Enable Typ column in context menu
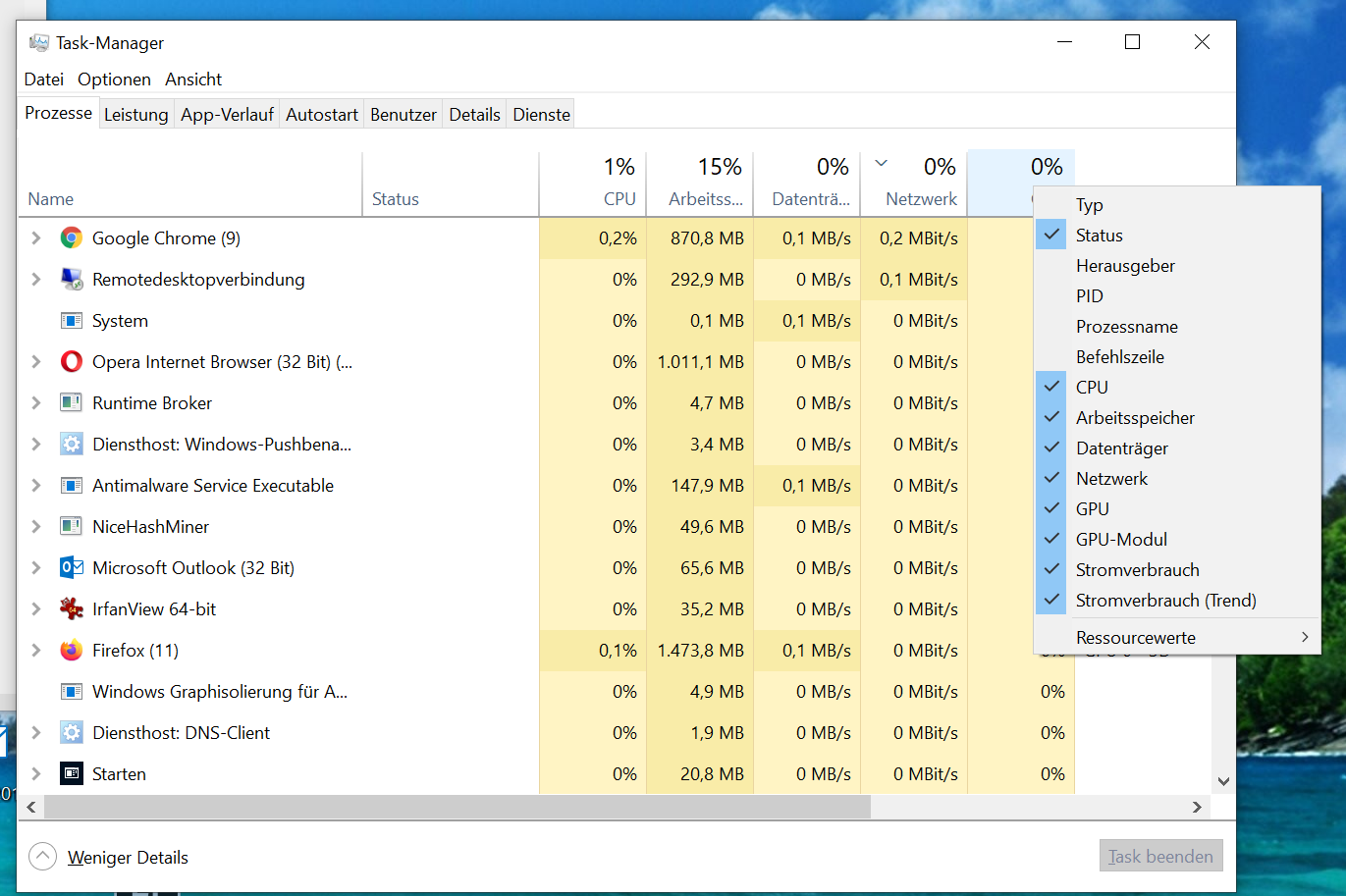 [x=1177, y=205]
